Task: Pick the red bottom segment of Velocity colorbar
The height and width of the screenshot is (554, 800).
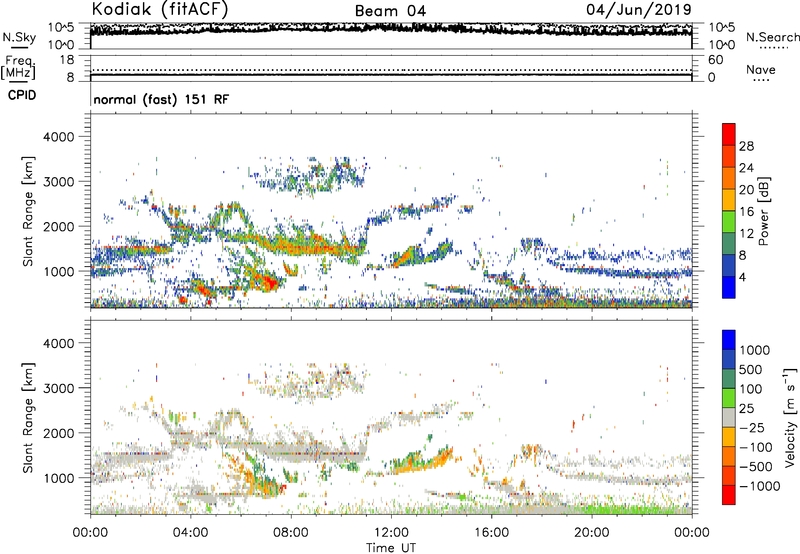Action: [x=729, y=495]
